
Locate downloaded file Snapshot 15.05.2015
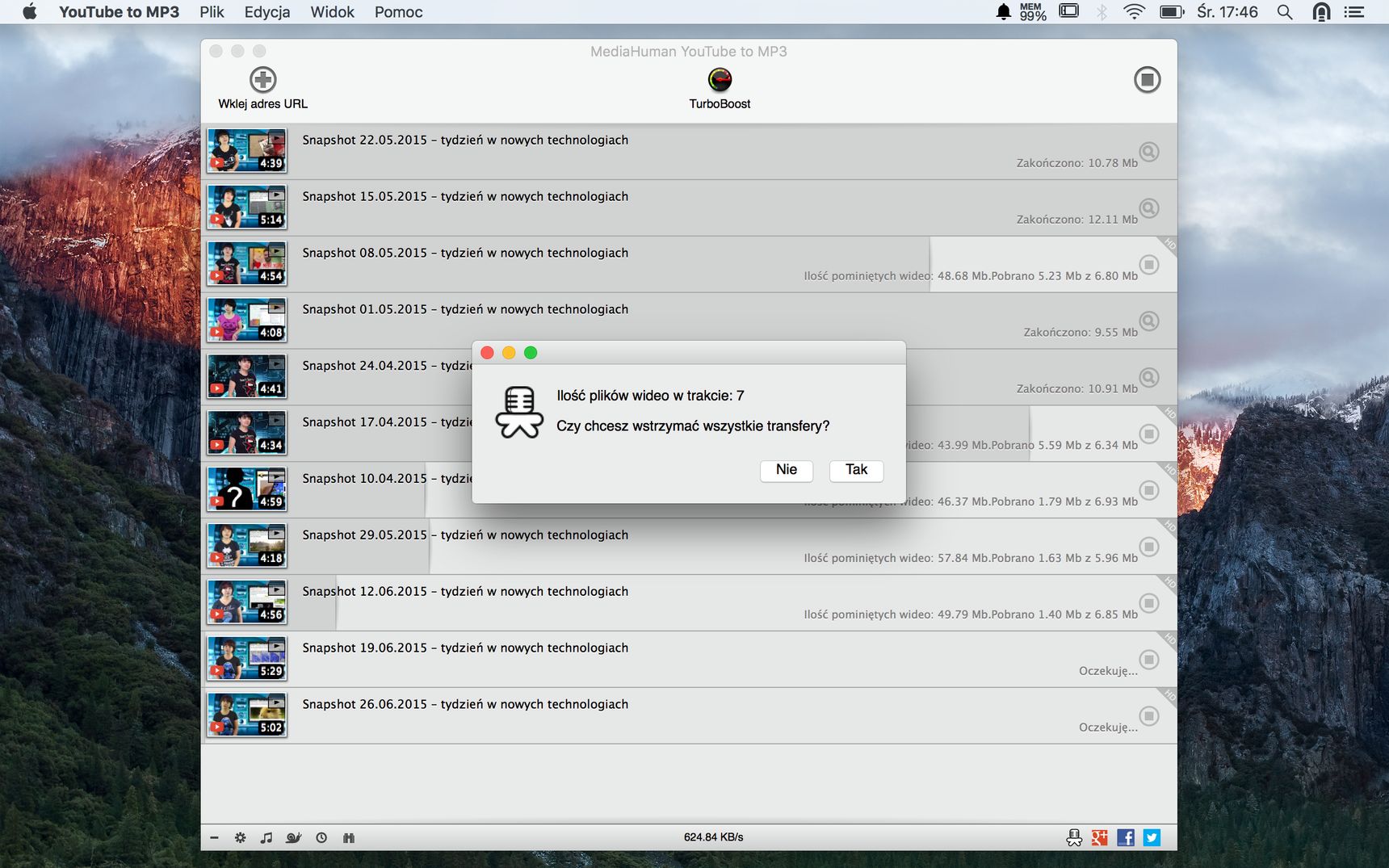point(1149,208)
